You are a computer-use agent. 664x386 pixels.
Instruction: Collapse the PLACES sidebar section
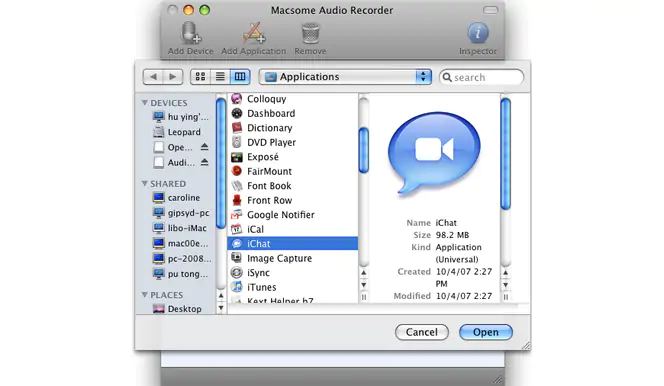[145, 295]
